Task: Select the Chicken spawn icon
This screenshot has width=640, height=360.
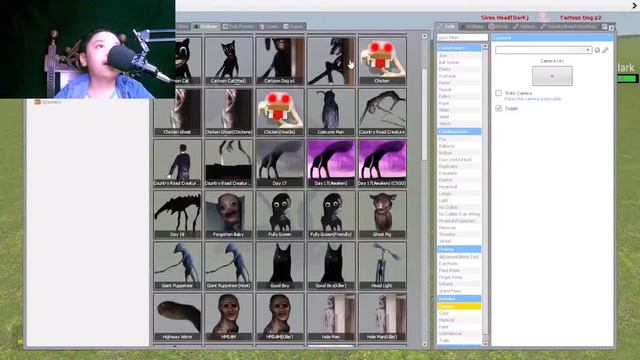Action: tap(382, 61)
